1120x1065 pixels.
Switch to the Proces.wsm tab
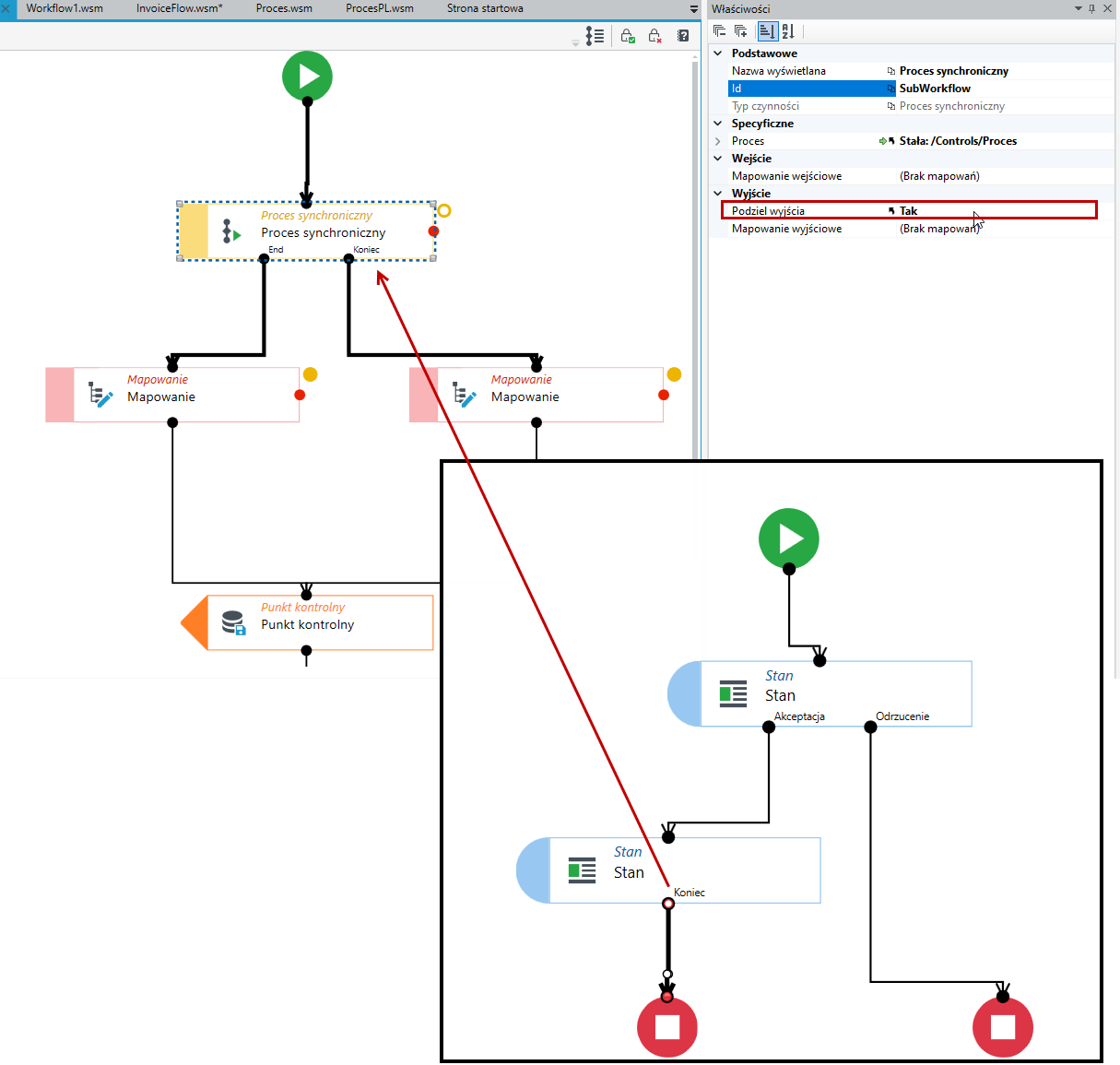point(284,8)
